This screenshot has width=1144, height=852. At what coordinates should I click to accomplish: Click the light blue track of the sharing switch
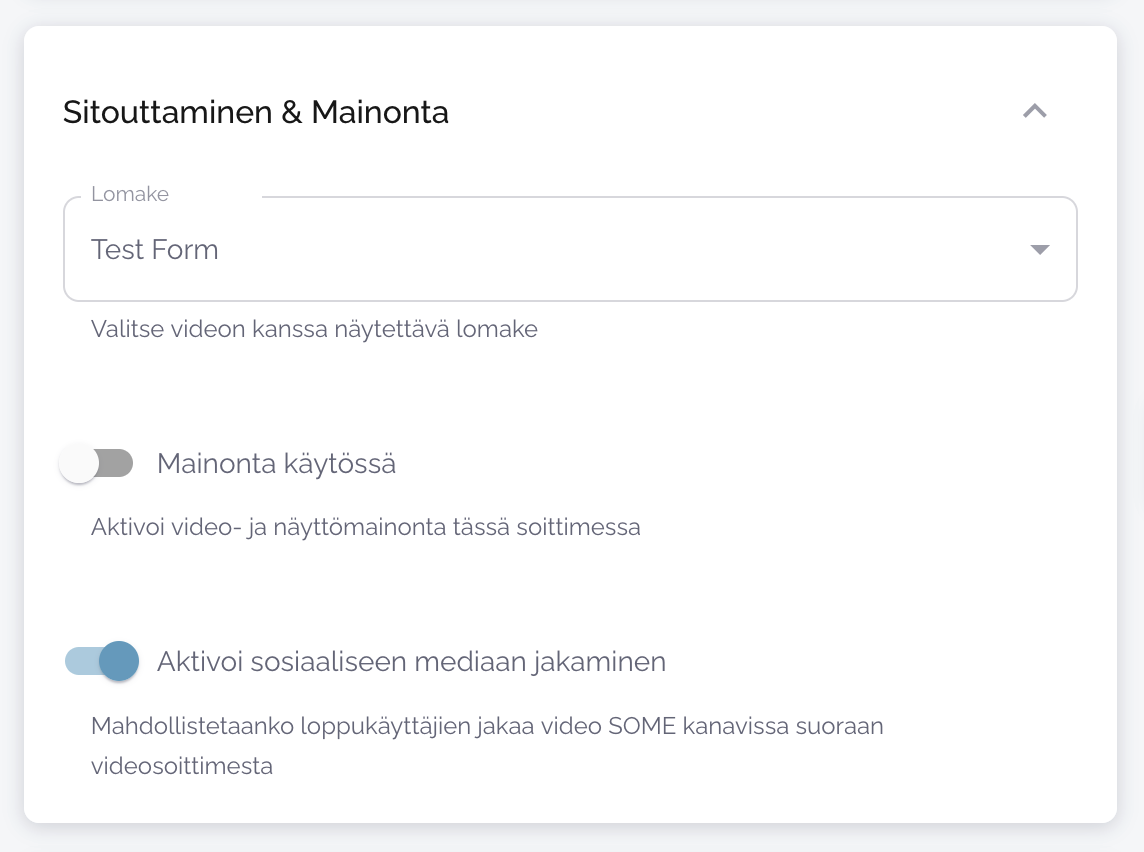pos(77,661)
